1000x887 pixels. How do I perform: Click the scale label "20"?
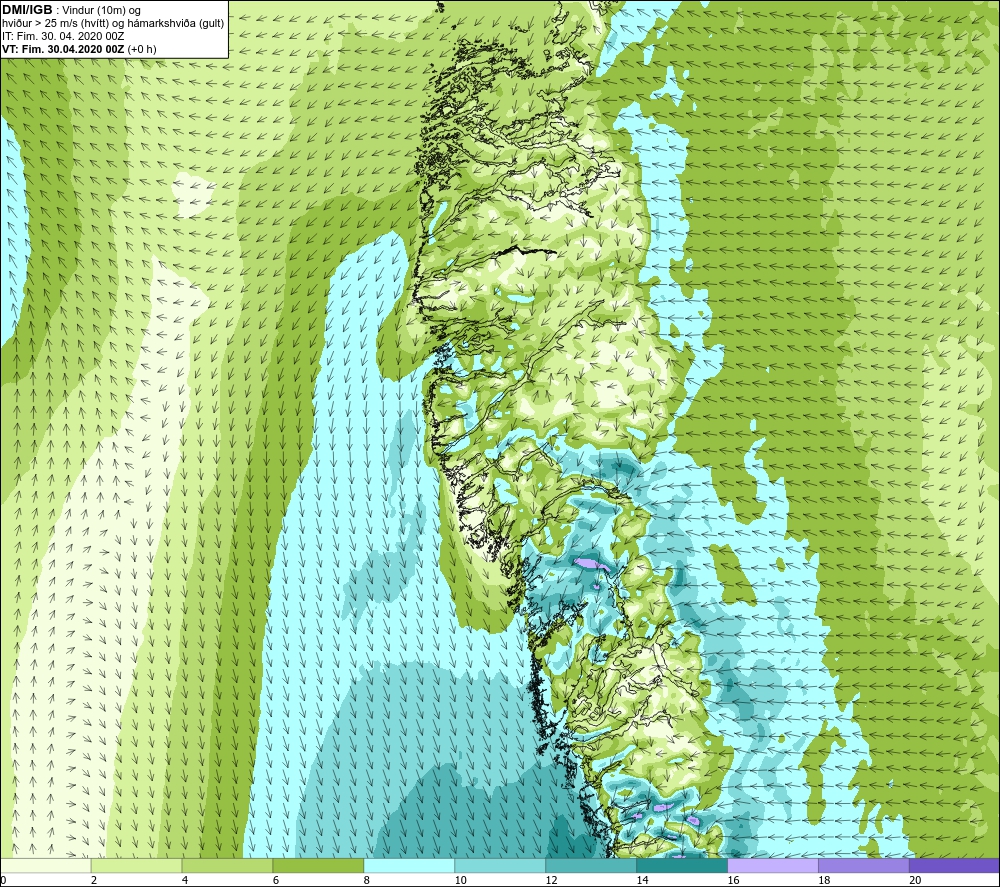click(x=915, y=880)
